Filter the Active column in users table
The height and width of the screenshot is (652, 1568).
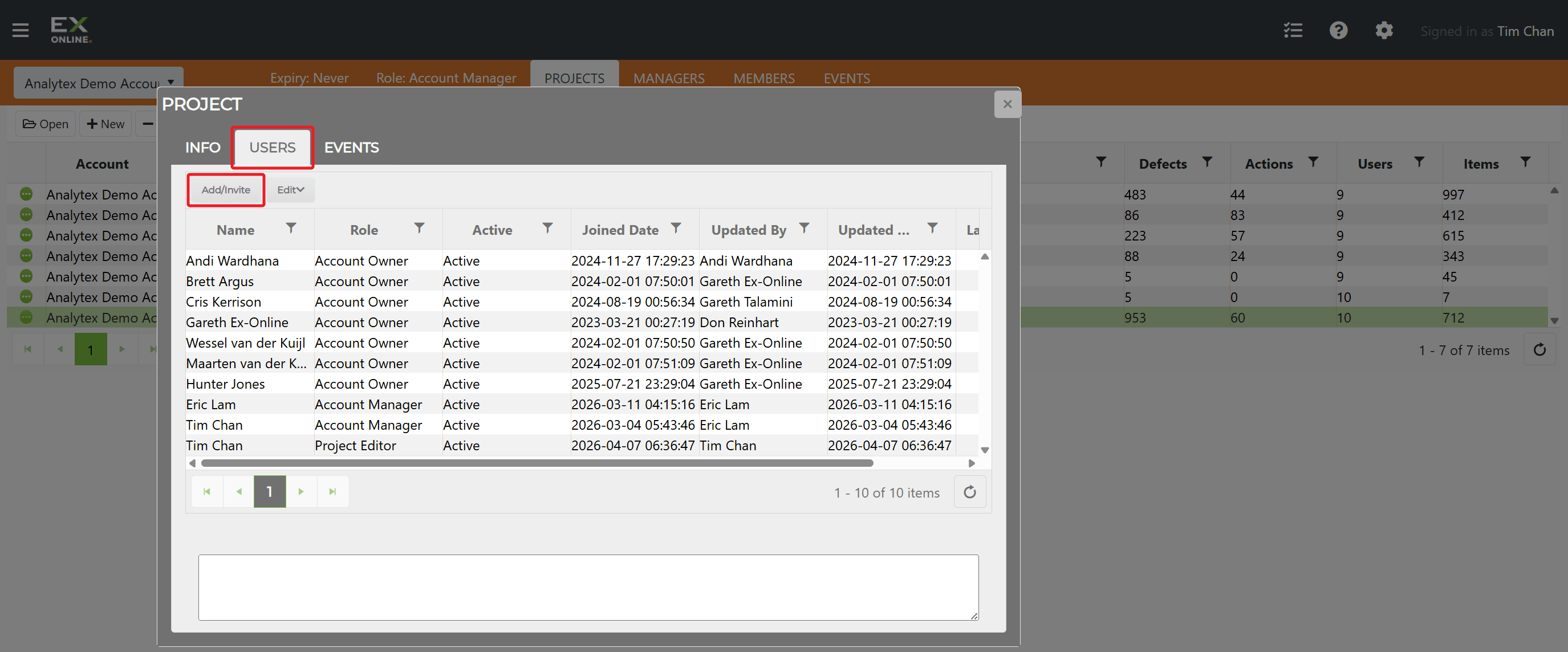(x=548, y=228)
